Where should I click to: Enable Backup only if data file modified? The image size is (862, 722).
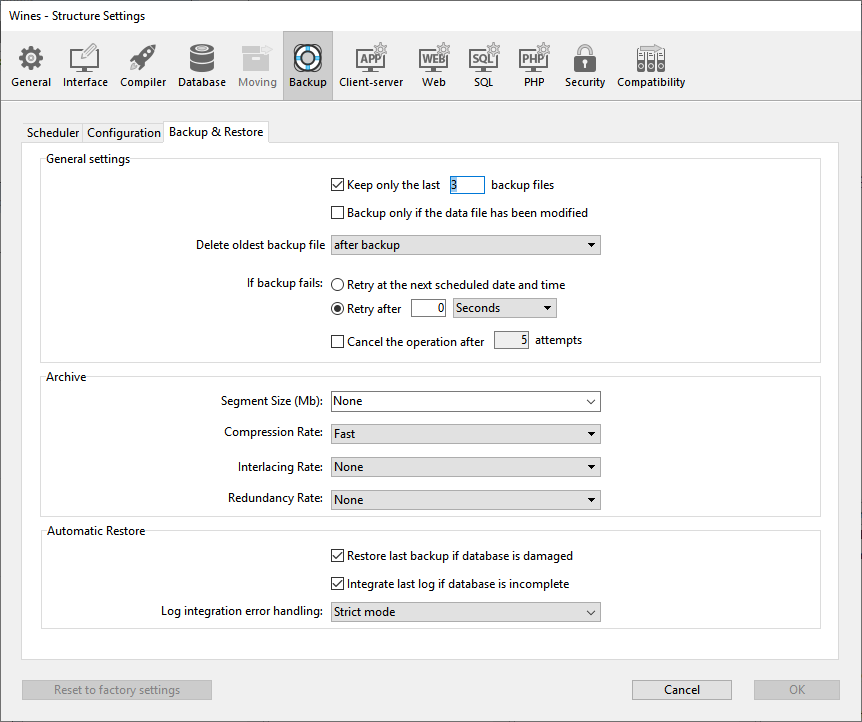click(x=337, y=213)
